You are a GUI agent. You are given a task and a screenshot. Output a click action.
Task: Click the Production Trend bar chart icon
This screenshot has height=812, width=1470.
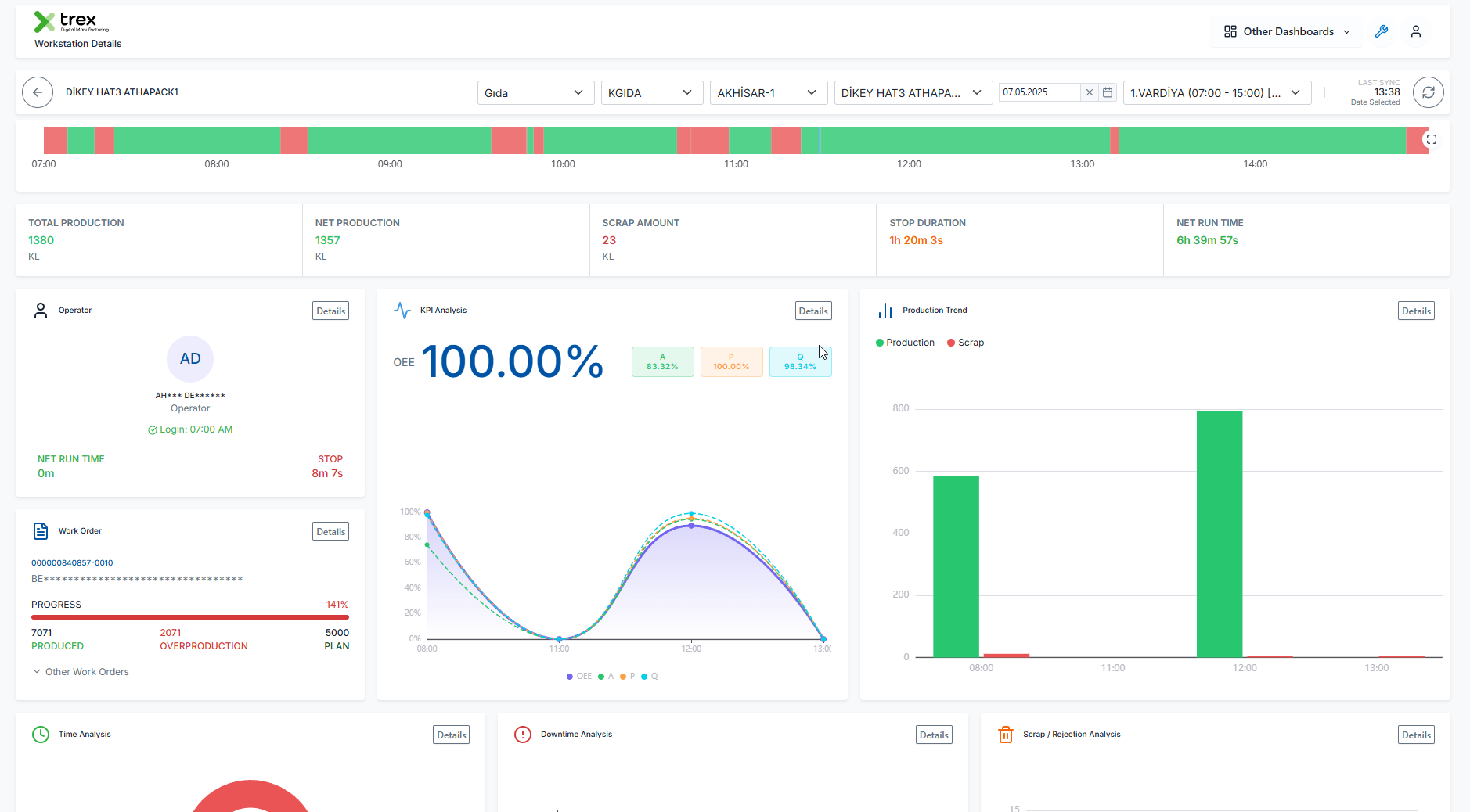pyautogui.click(x=885, y=311)
